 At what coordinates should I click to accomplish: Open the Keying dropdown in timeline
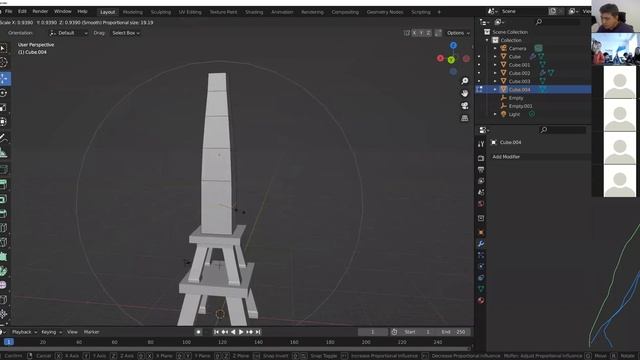tap(51, 332)
